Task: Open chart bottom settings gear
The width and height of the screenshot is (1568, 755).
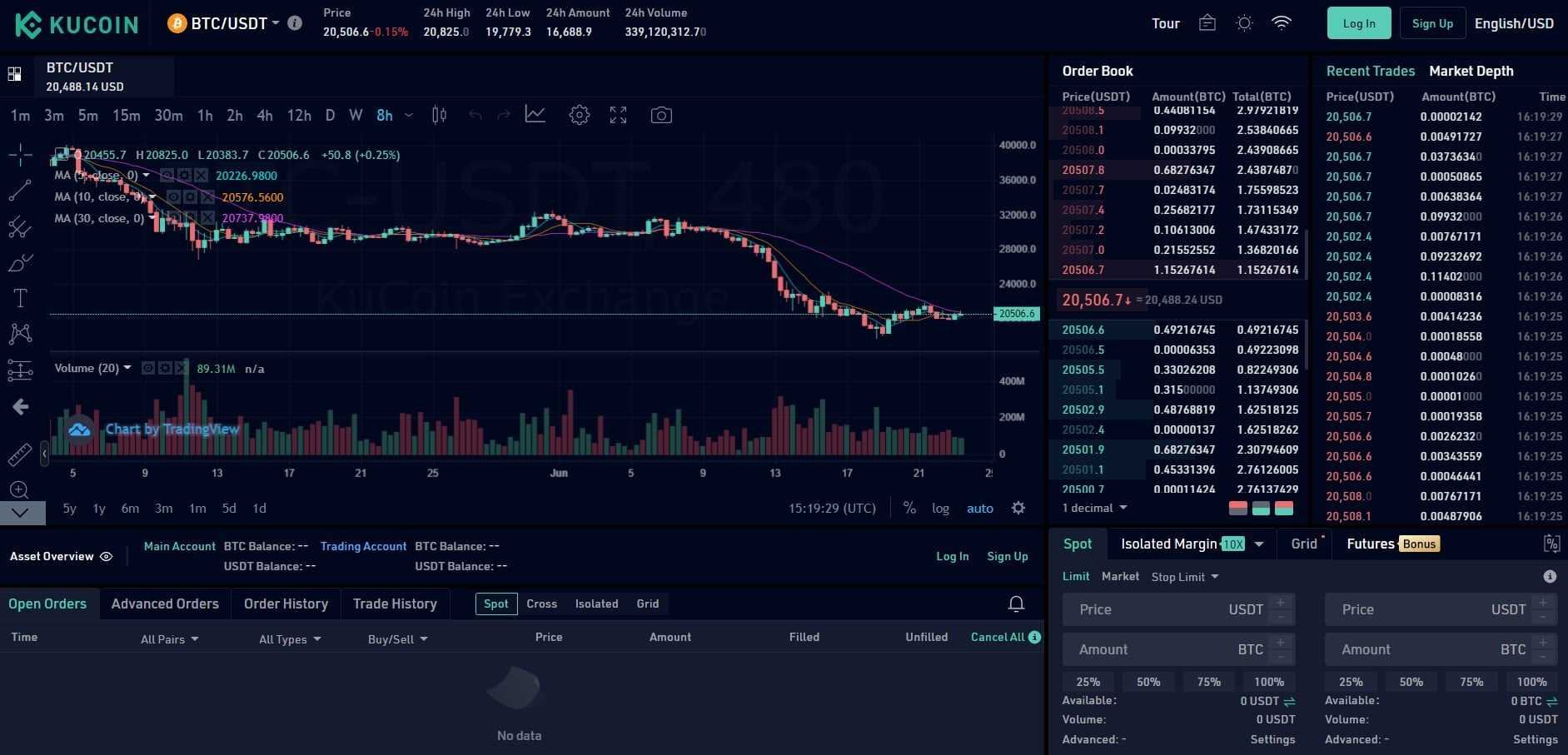Action: [x=1018, y=508]
